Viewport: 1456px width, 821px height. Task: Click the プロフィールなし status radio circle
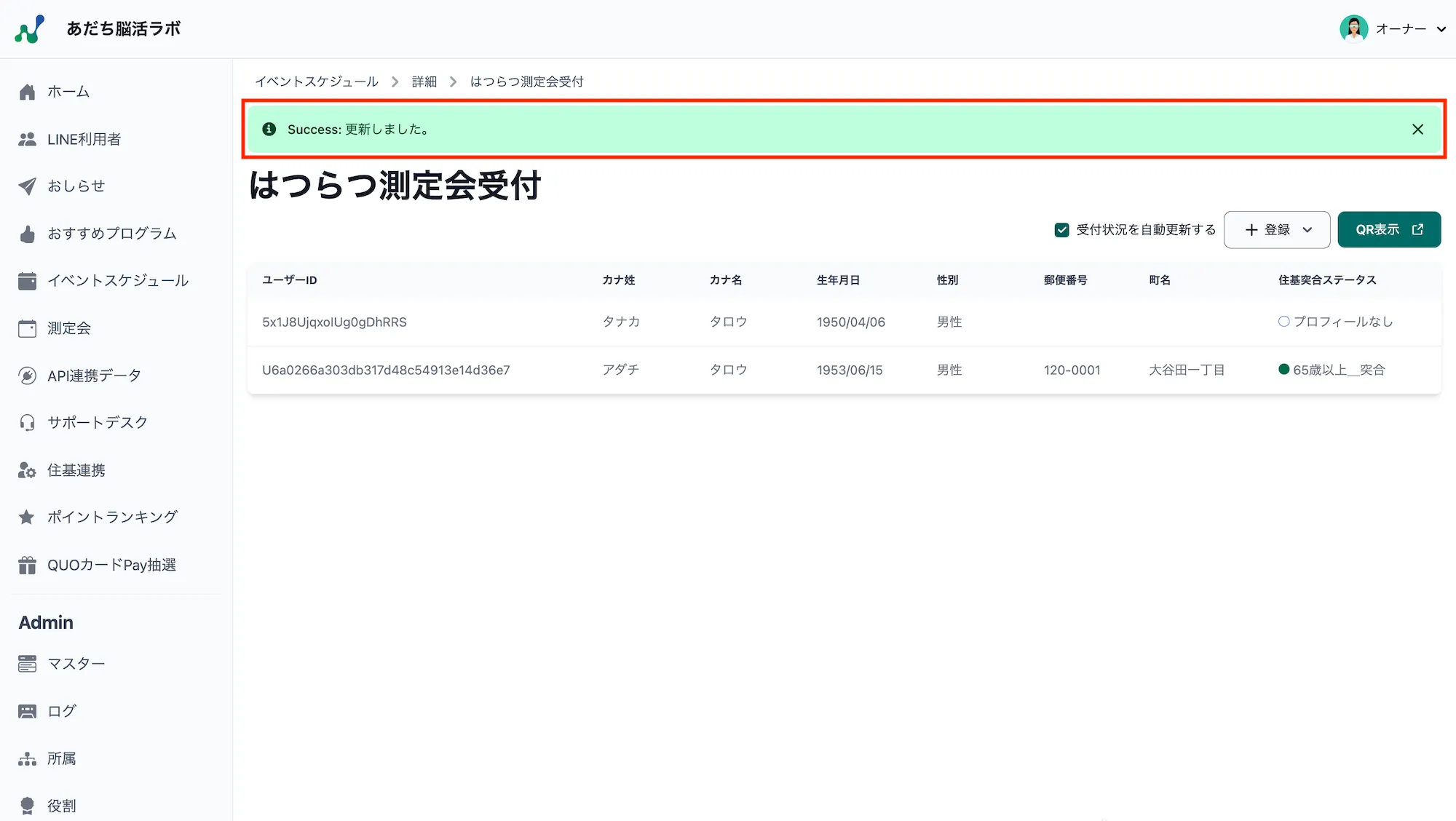pyautogui.click(x=1283, y=321)
